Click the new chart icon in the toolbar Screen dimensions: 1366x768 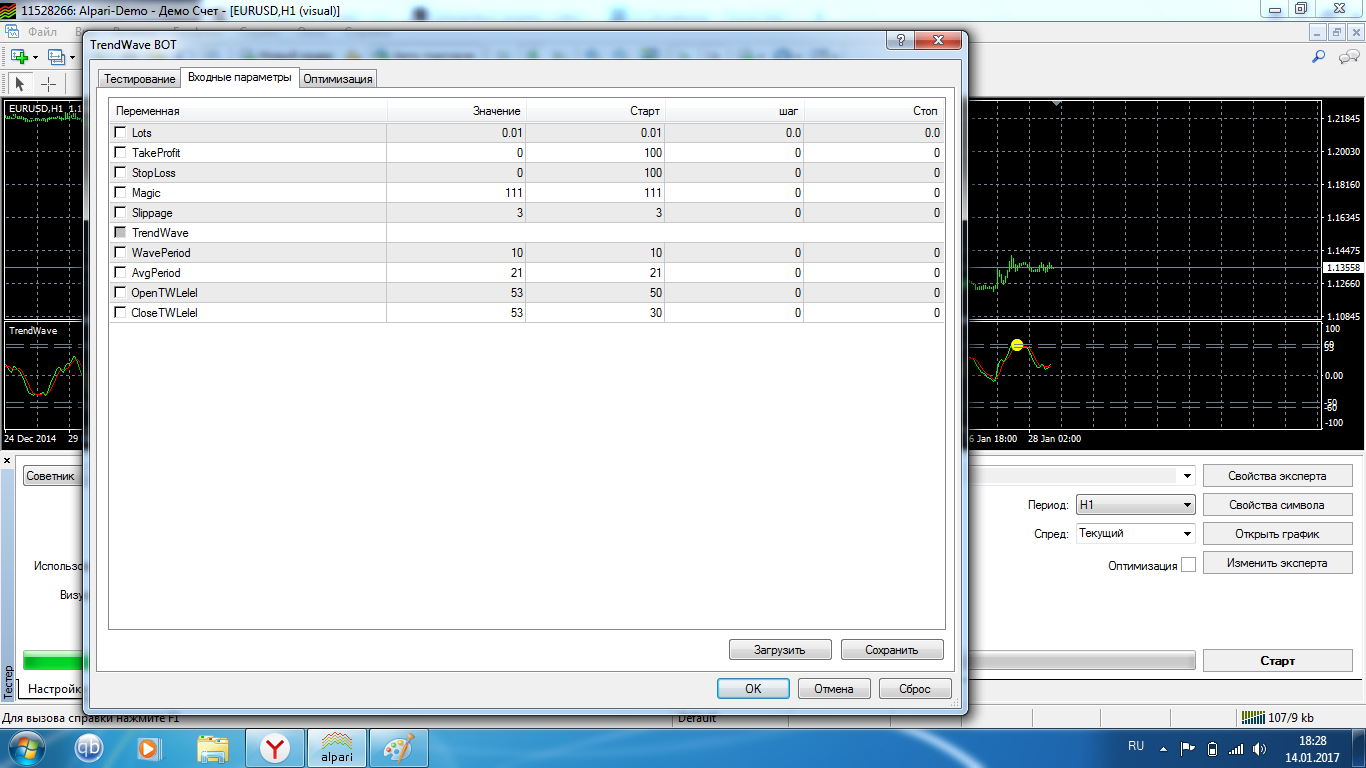pos(19,57)
